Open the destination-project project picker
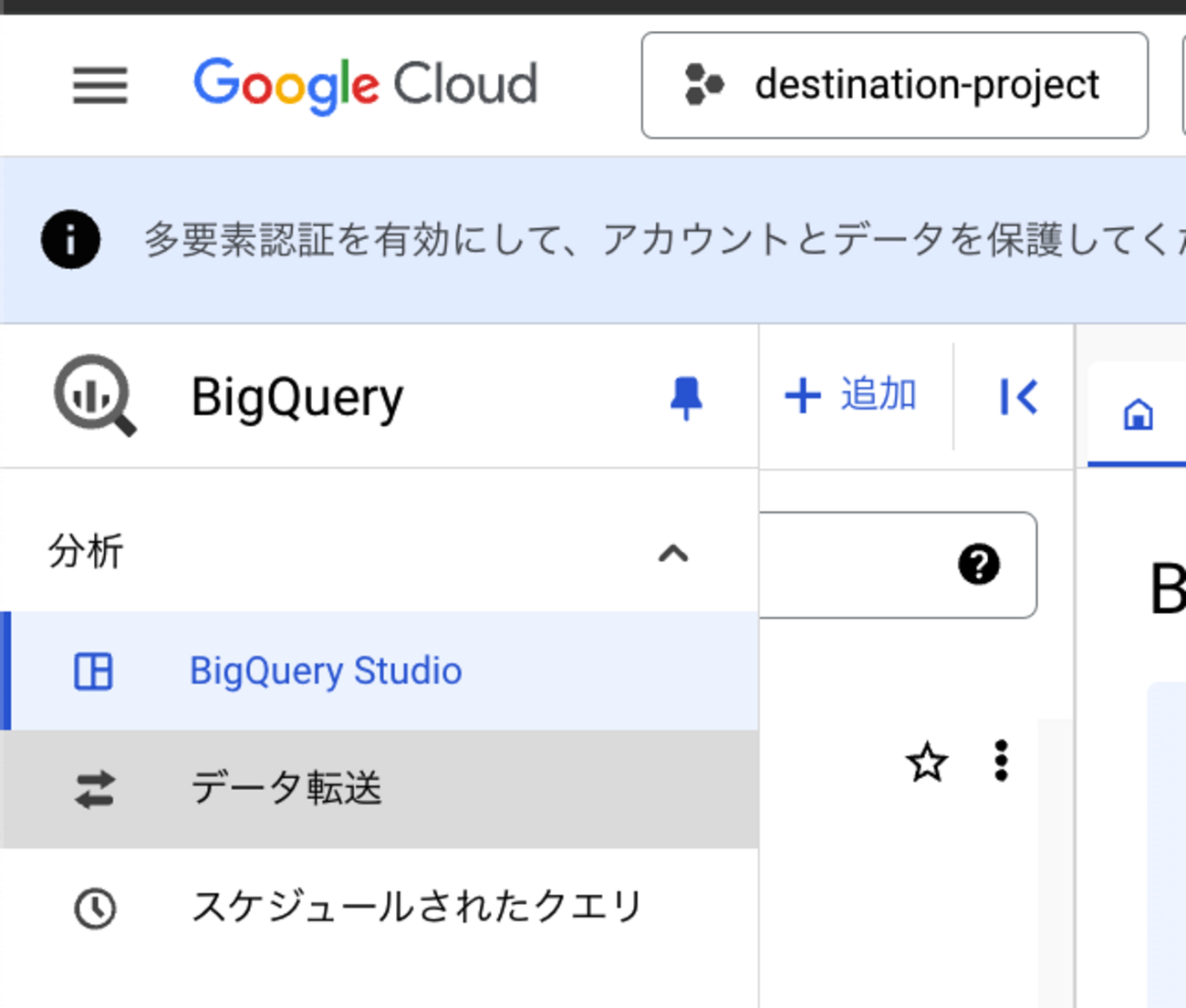The image size is (1186, 1008). [894, 86]
